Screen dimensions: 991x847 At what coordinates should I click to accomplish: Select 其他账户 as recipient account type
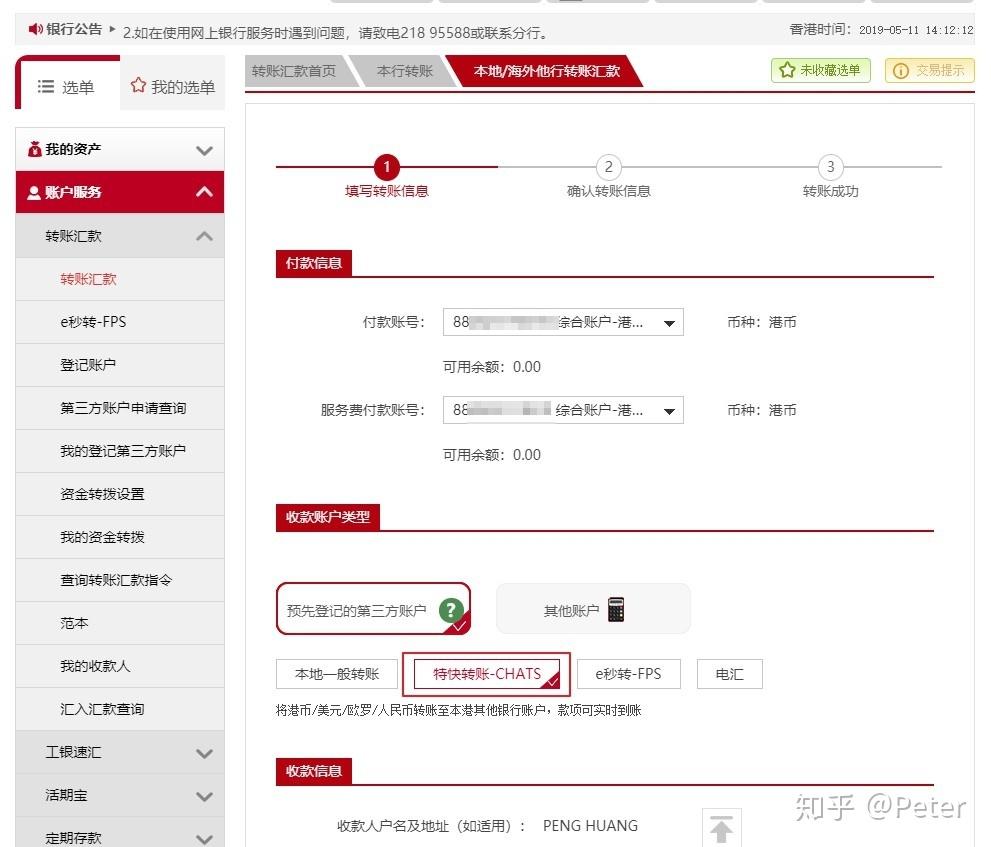click(x=592, y=608)
